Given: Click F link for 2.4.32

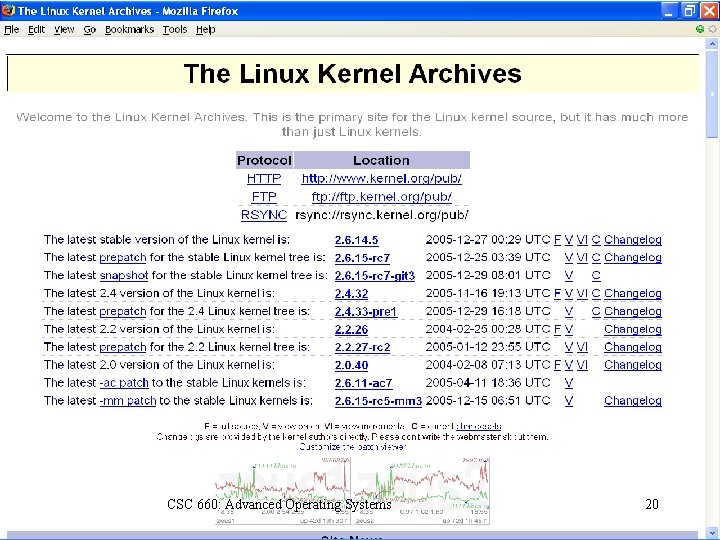Looking at the screenshot, I should pos(557,293).
